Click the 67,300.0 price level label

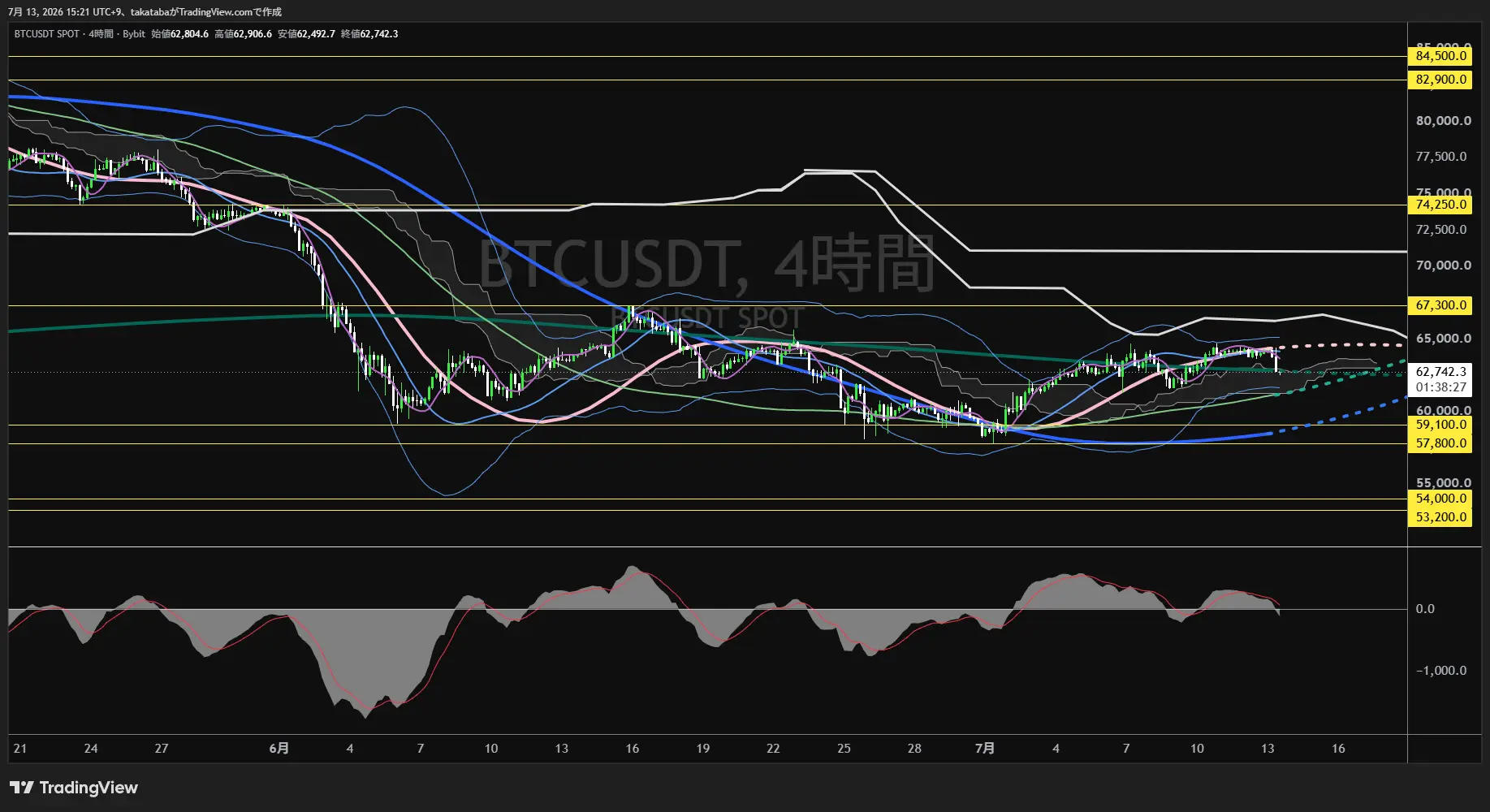pyautogui.click(x=1440, y=305)
